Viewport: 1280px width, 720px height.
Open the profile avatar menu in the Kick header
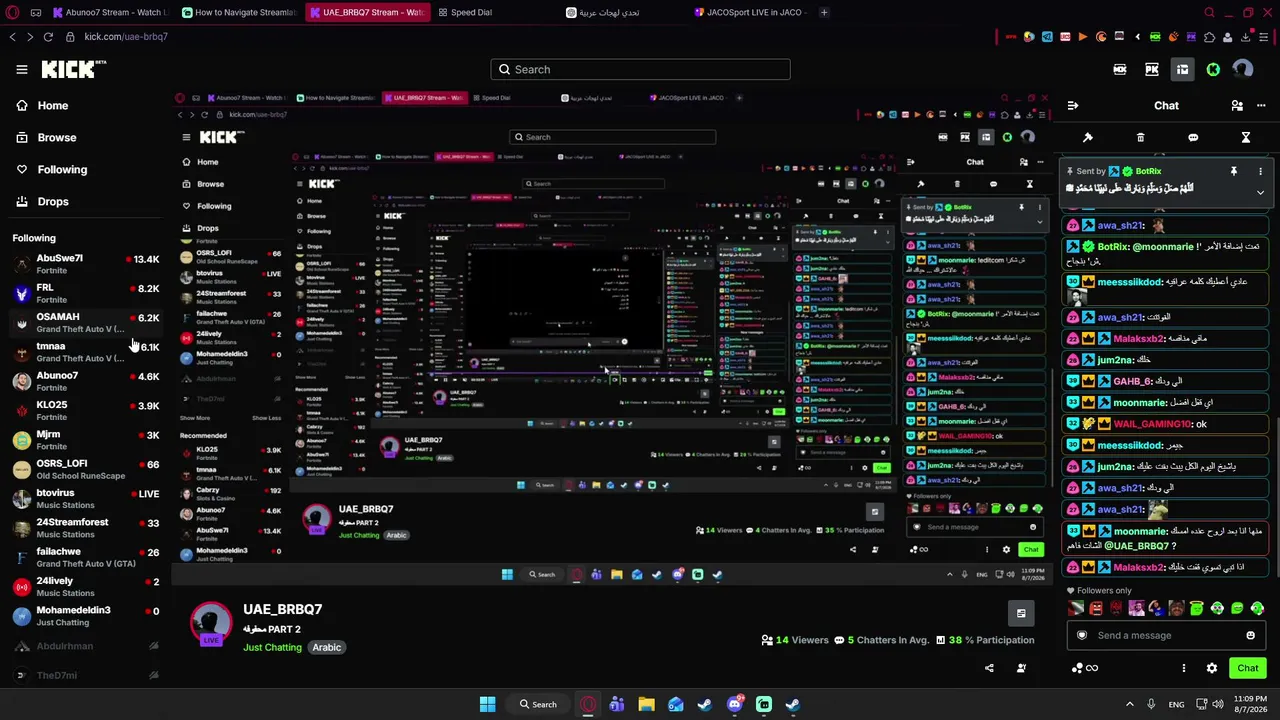click(1243, 69)
